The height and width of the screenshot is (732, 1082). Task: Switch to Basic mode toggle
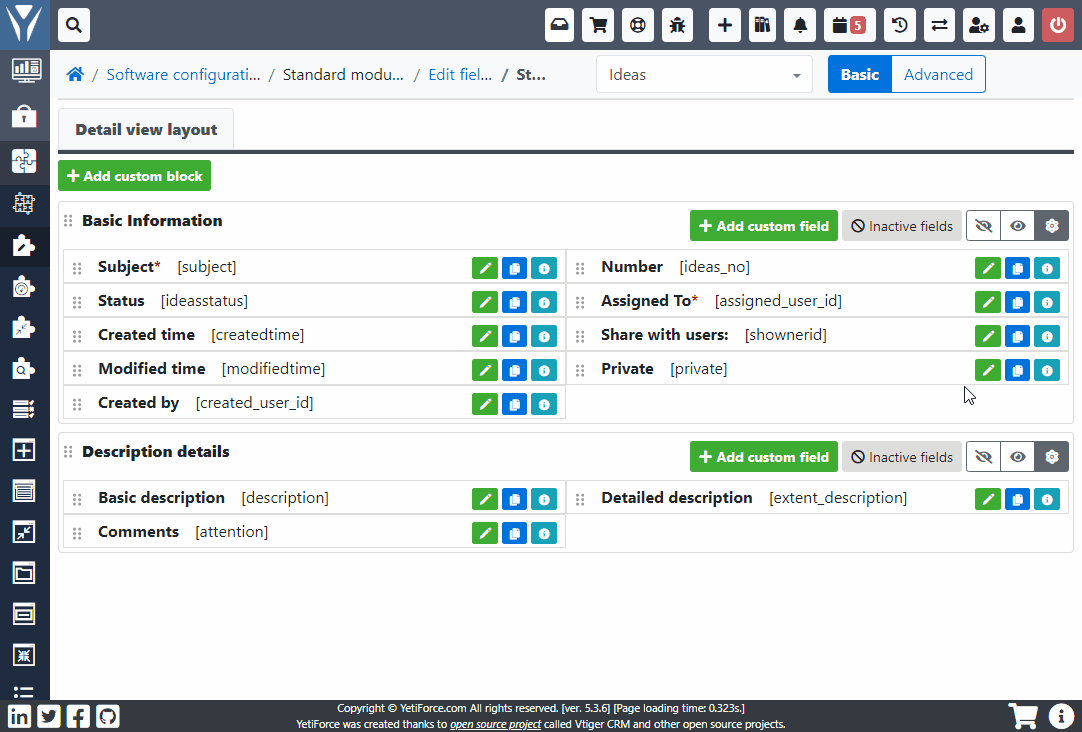(x=860, y=75)
